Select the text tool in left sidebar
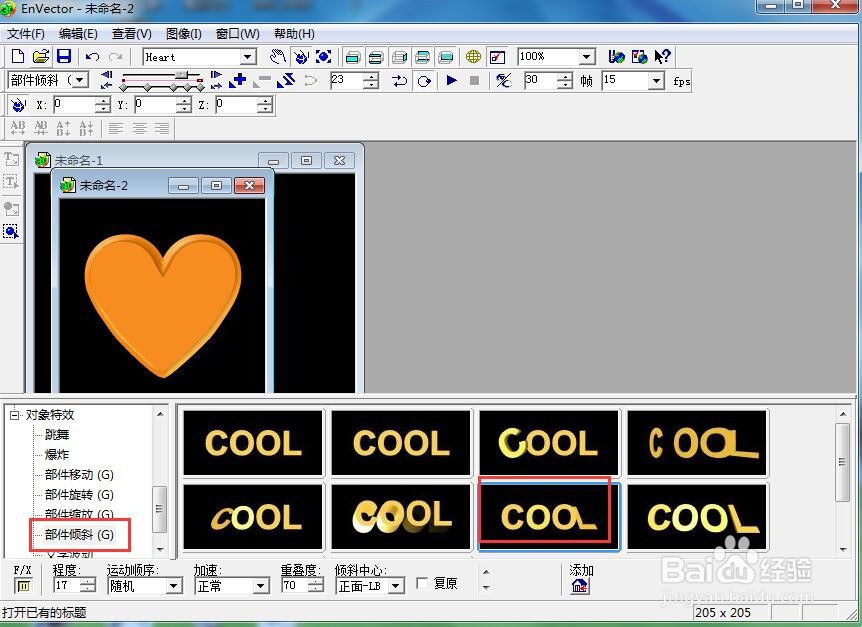The width and height of the screenshot is (862, 627). point(11,159)
